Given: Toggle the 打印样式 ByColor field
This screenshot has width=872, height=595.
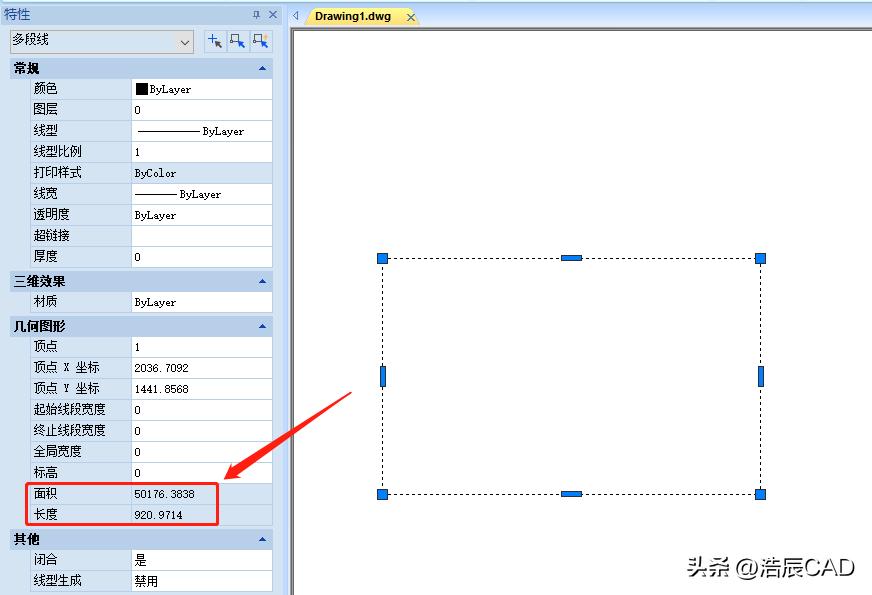Looking at the screenshot, I should [200, 172].
